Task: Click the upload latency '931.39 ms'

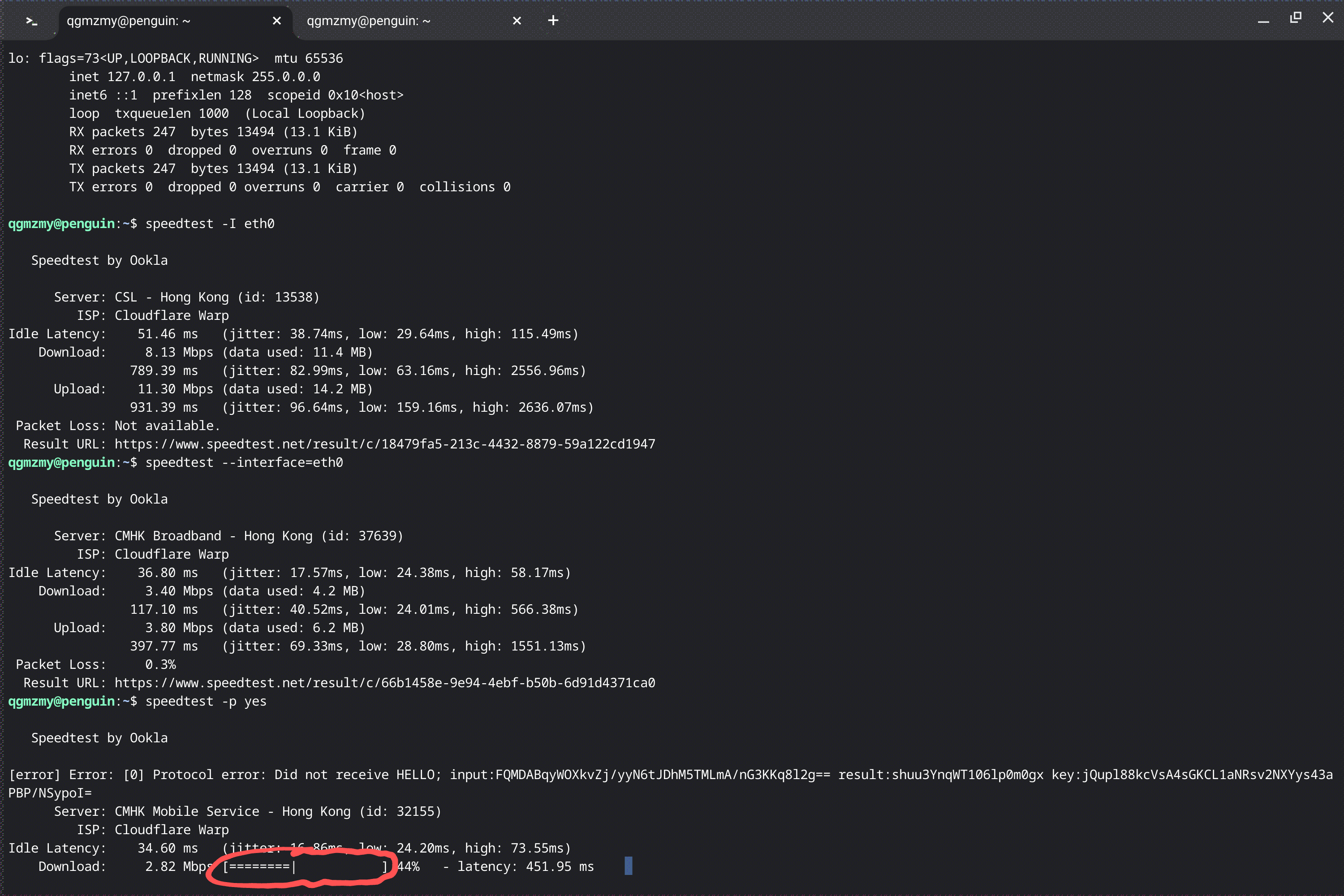Action: pos(164,407)
